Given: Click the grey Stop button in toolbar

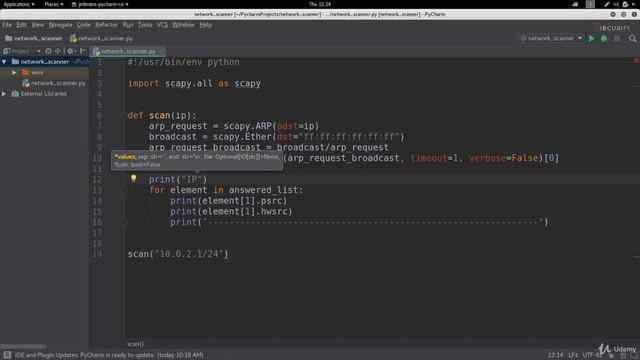Looking at the screenshot, I should (617, 38).
